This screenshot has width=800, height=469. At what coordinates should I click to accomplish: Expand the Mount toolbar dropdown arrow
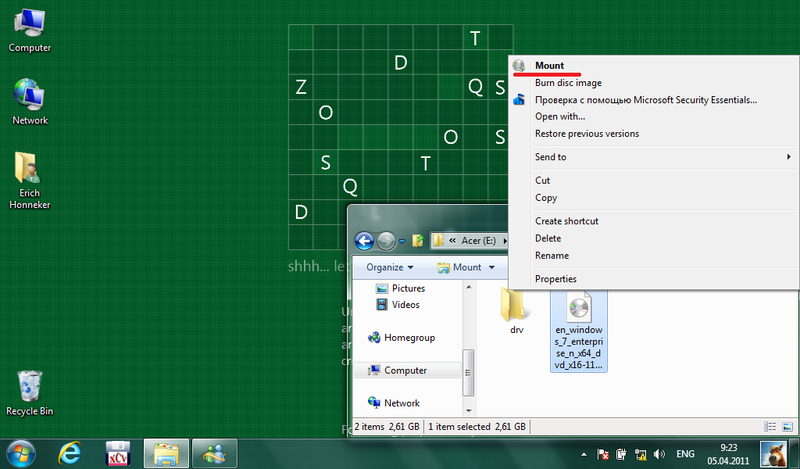[492, 267]
